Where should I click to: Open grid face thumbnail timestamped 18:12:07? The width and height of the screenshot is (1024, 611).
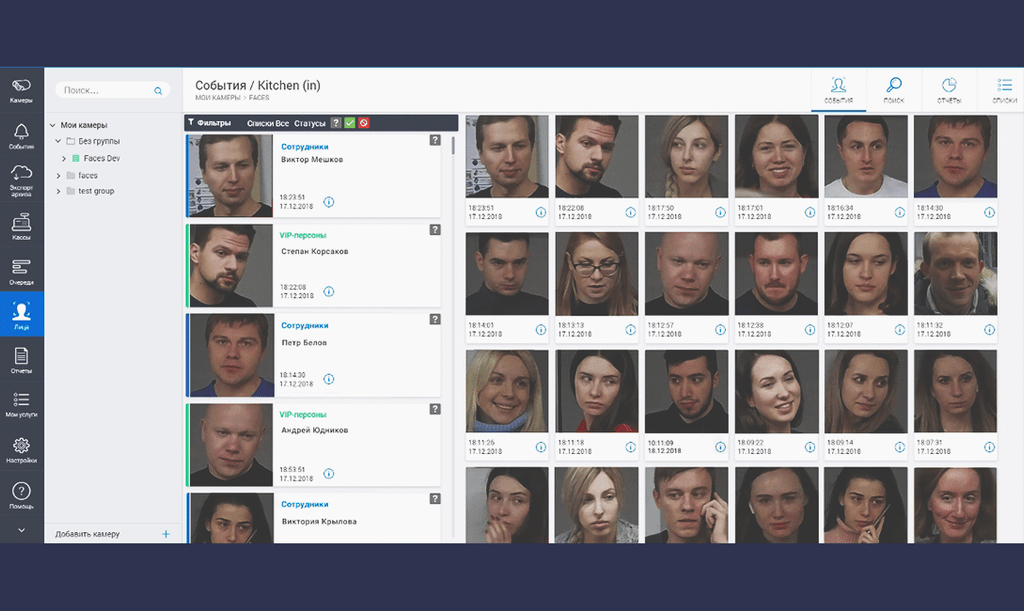866,274
